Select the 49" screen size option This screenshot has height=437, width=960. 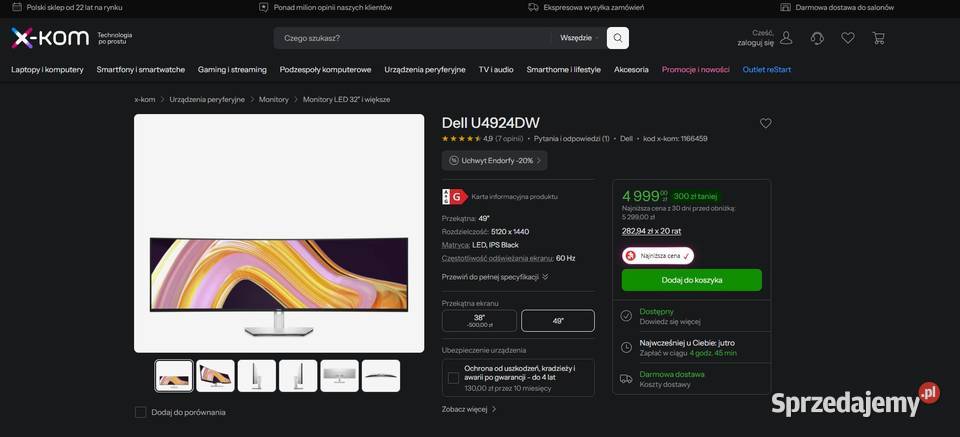(x=558, y=321)
